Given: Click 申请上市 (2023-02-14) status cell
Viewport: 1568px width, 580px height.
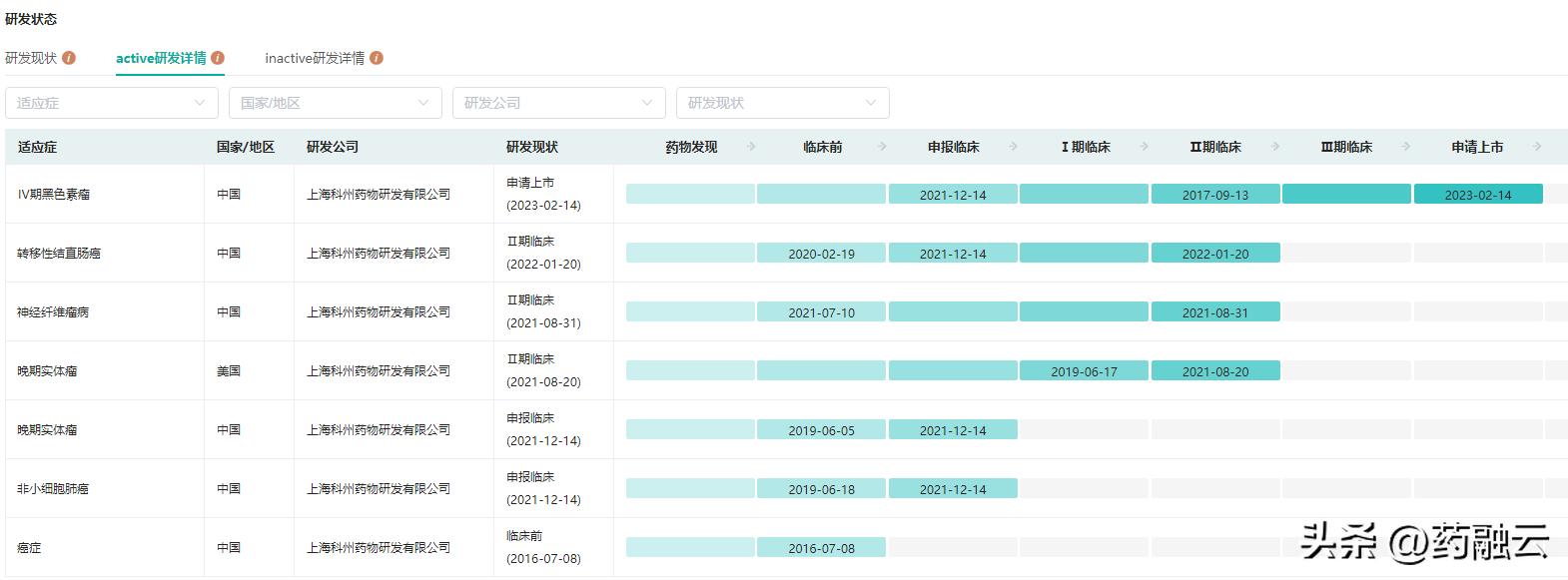Looking at the screenshot, I should [x=543, y=194].
